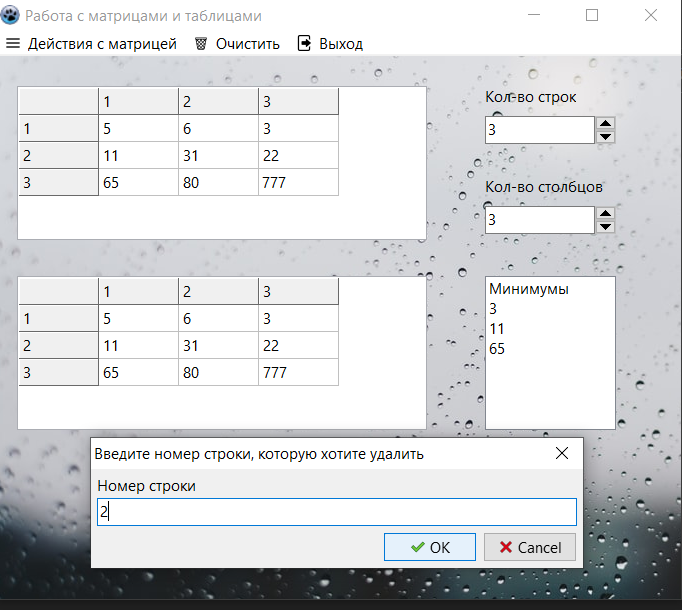This screenshot has height=610, width=682.
Task: Close the row deletion dialog
Action: (x=562, y=453)
